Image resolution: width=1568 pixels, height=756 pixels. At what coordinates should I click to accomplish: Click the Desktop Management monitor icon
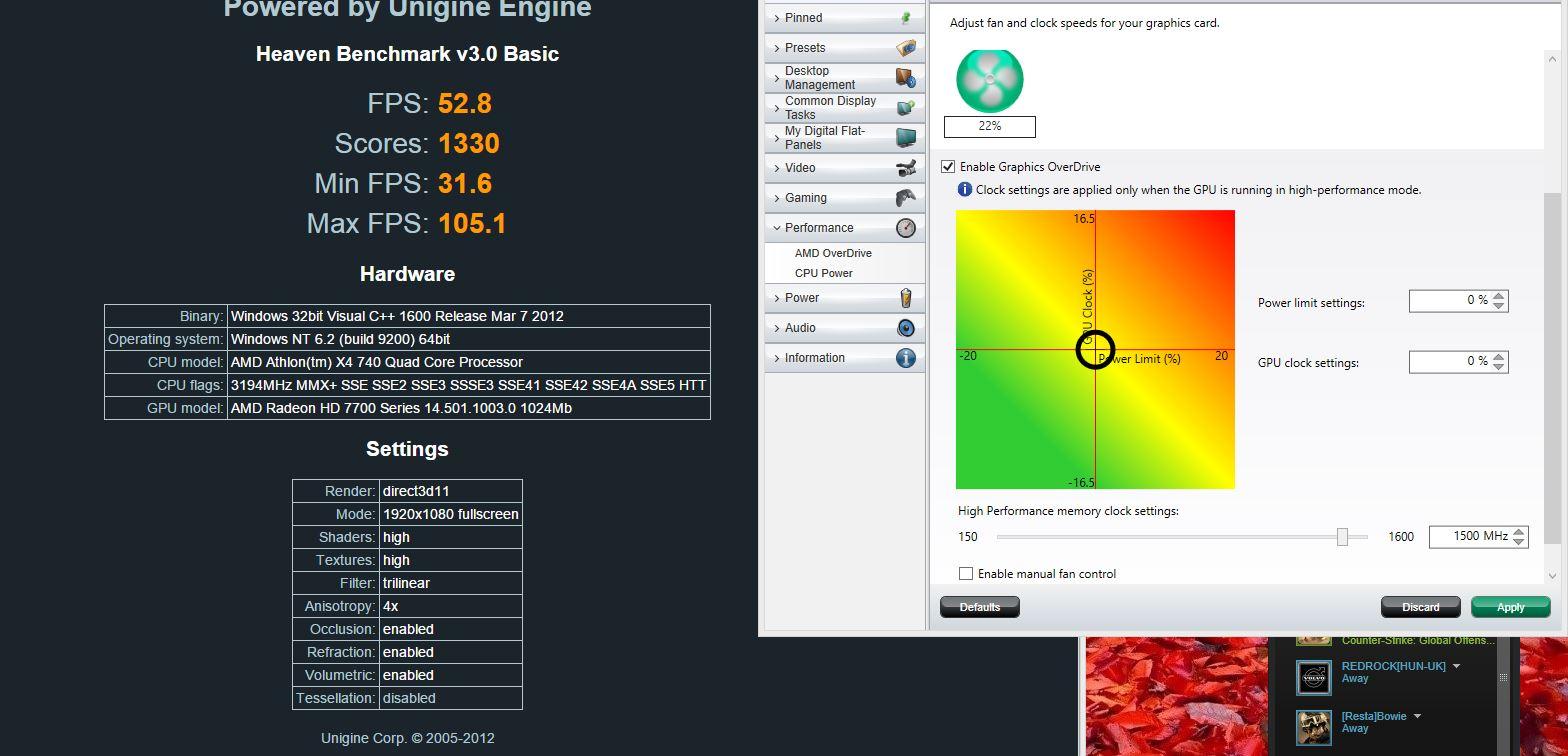(x=906, y=78)
